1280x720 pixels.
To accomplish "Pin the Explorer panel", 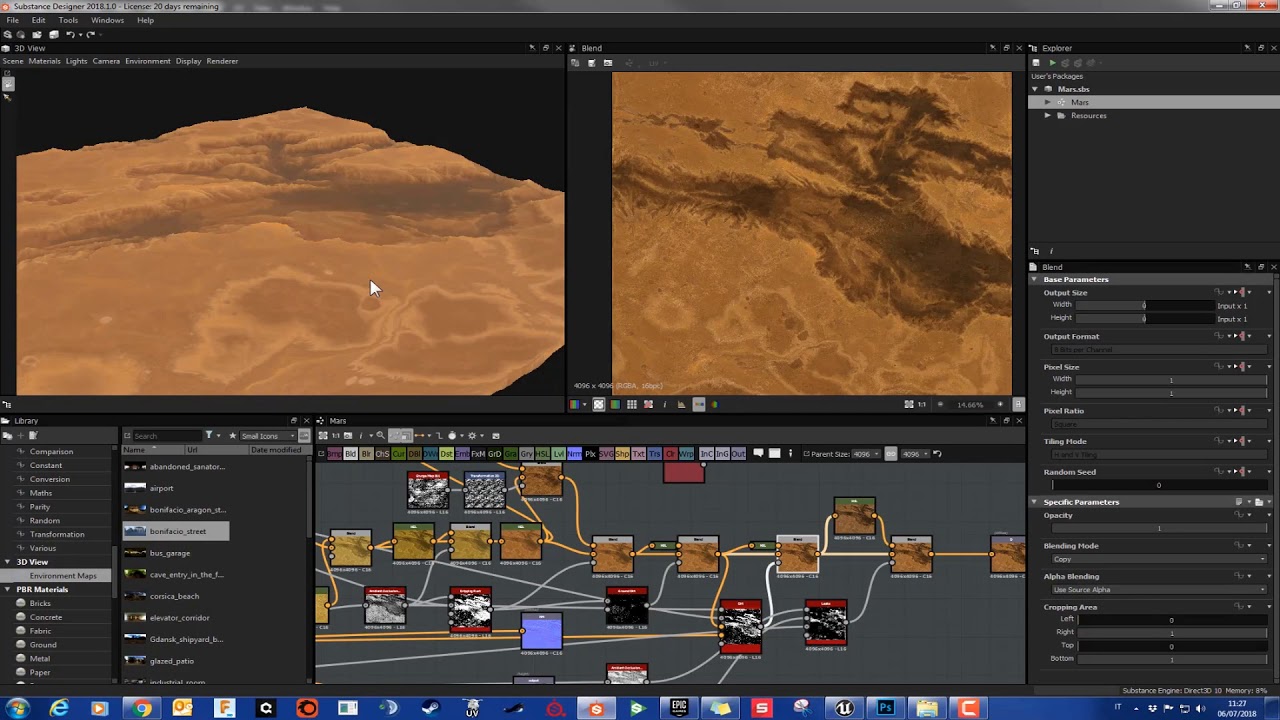I will tap(1247, 48).
